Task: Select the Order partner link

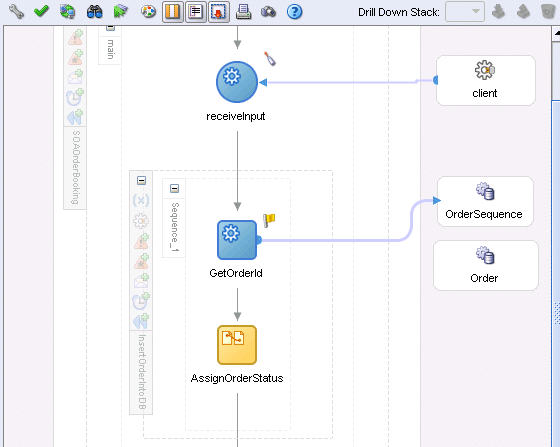Action: (486, 265)
